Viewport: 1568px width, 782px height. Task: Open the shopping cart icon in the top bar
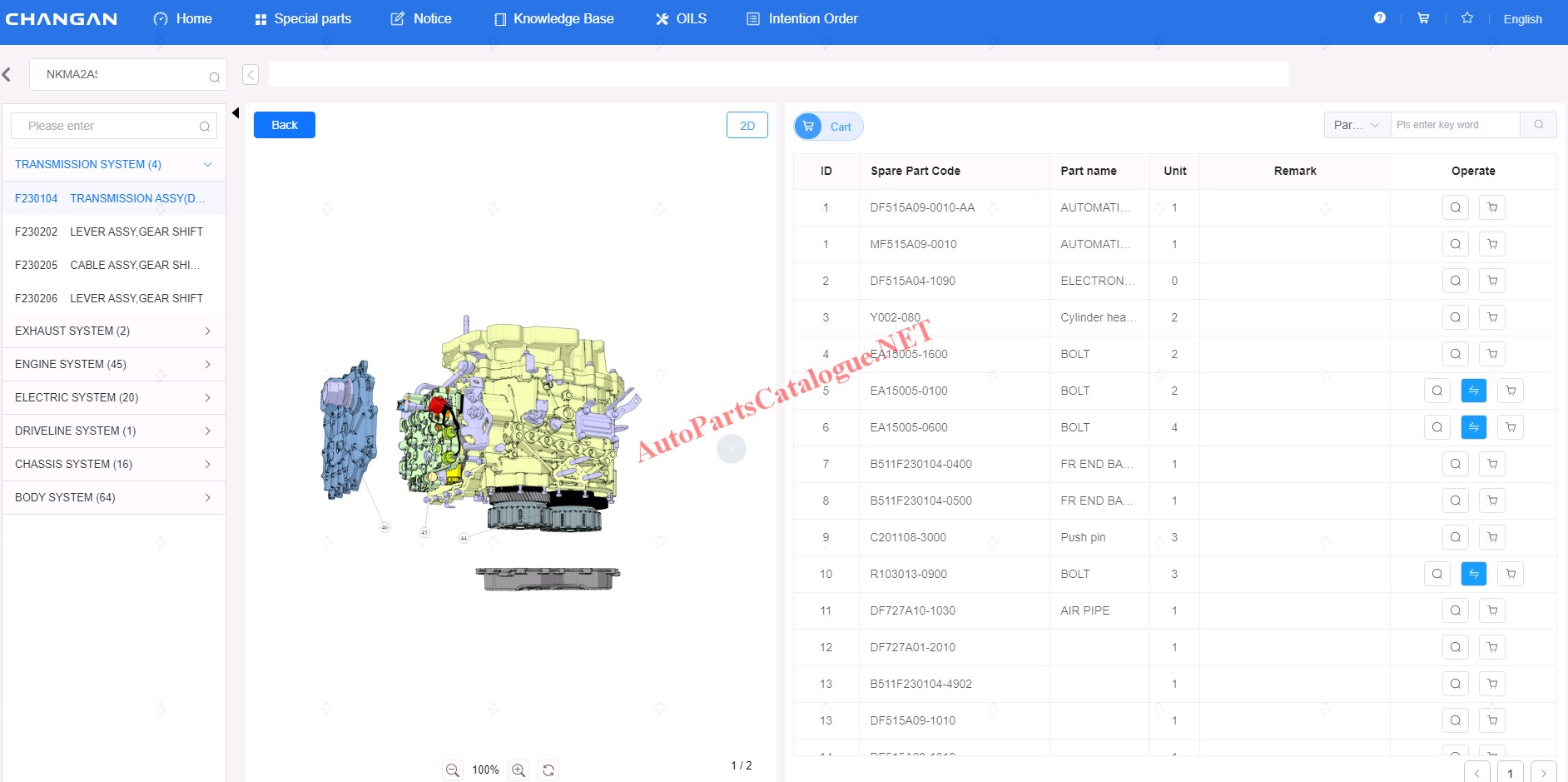(1423, 18)
